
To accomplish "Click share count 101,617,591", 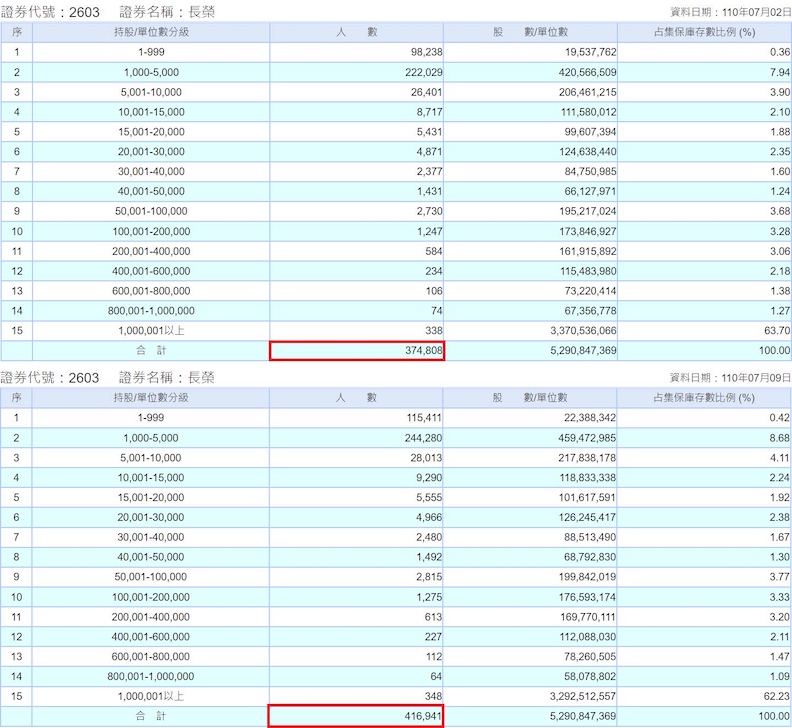I will (587, 498).
